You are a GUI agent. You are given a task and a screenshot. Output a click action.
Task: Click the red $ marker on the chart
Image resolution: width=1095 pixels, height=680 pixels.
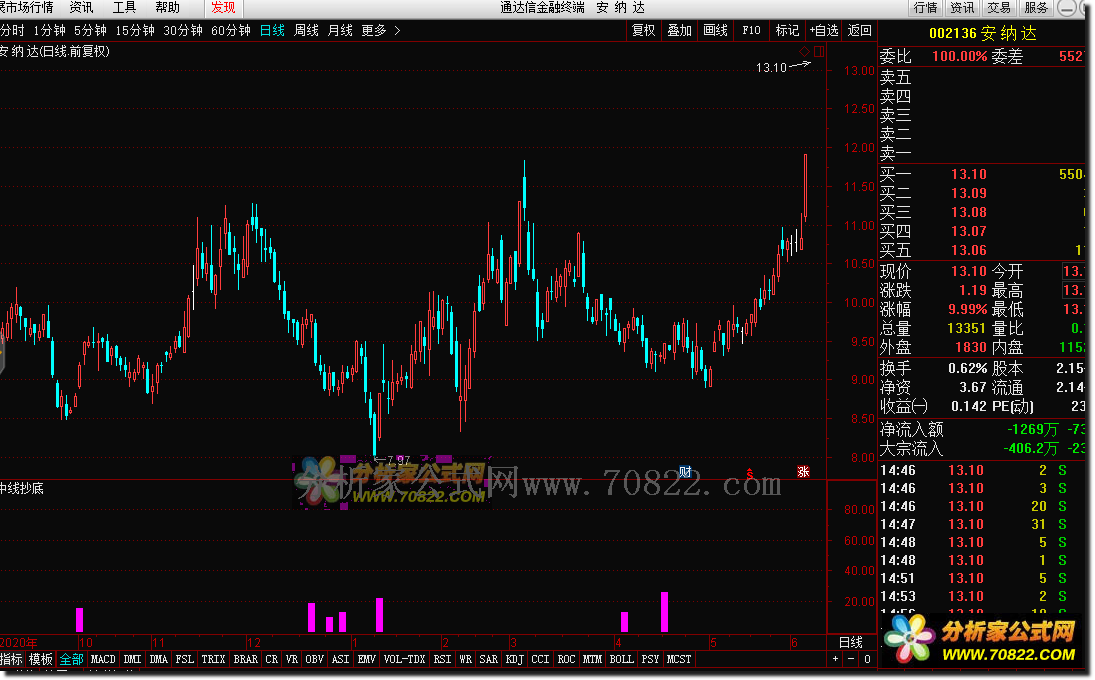click(x=749, y=473)
